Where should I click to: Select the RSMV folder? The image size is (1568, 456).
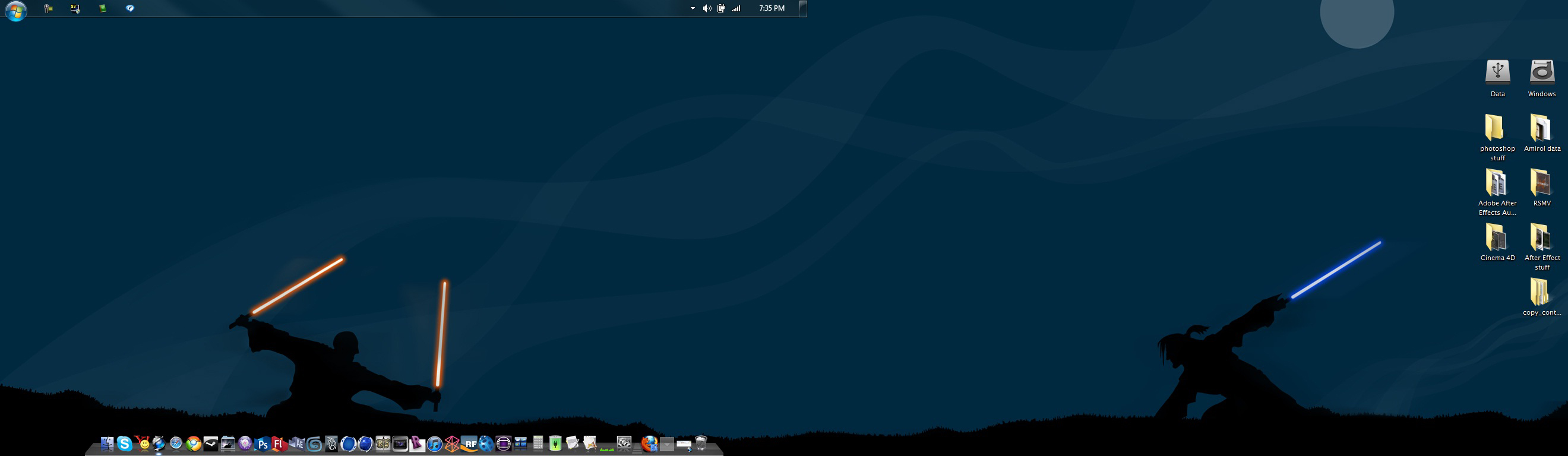[1542, 188]
